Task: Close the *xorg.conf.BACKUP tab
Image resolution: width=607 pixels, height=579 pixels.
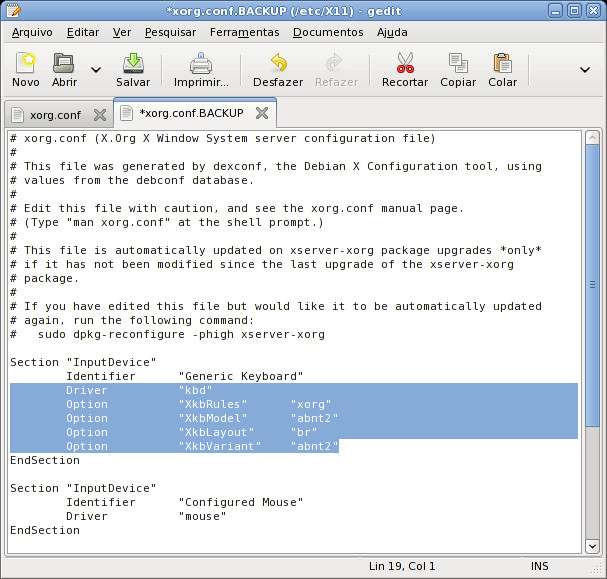Action: [262, 113]
